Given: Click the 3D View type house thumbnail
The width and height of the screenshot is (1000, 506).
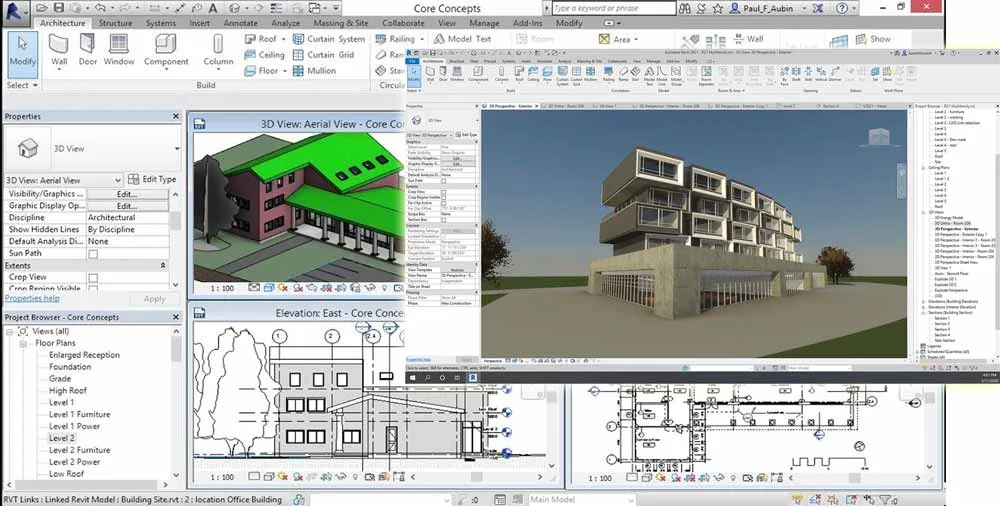Looking at the screenshot, I should click(27, 148).
